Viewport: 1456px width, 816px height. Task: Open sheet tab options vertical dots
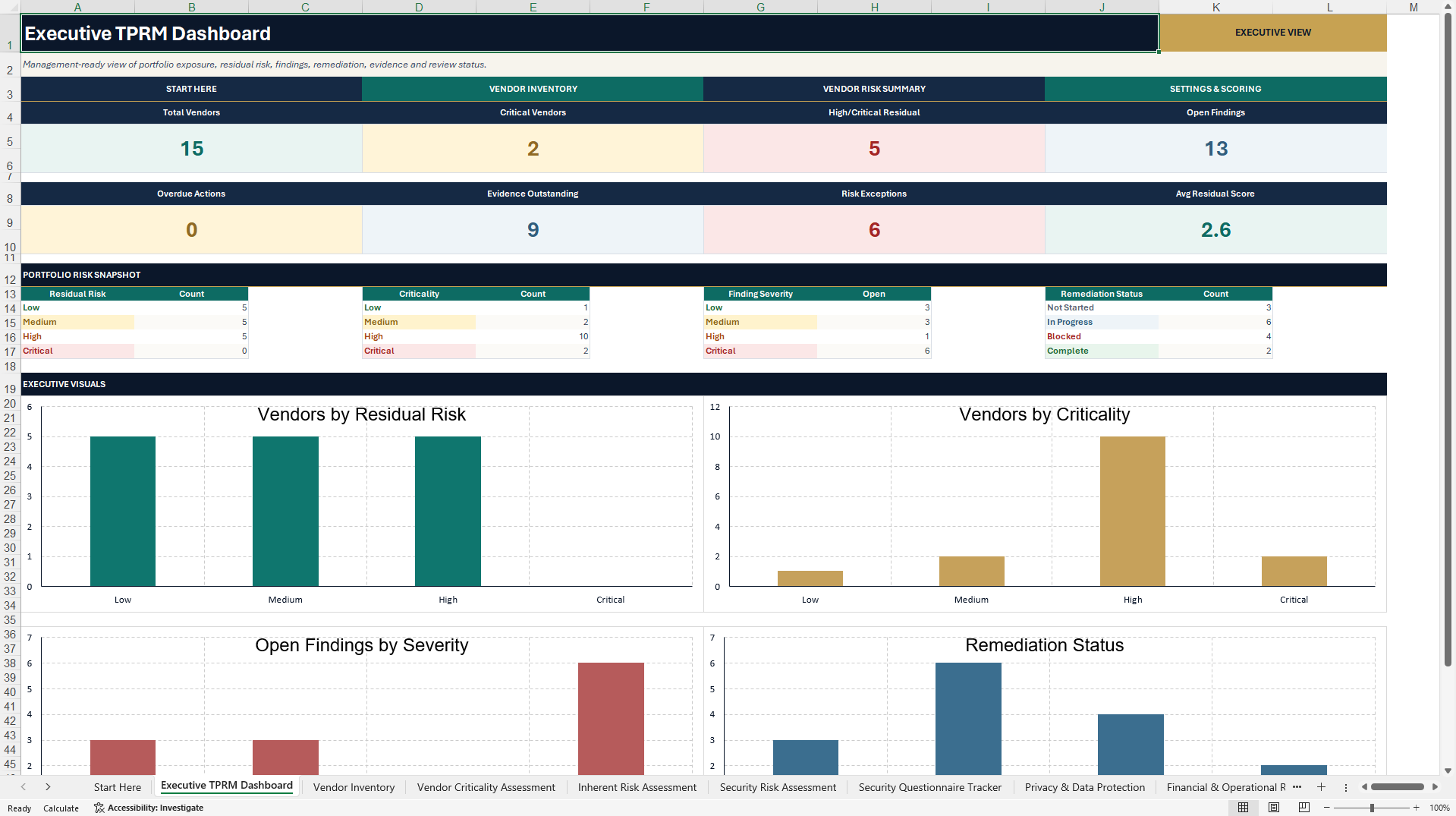(x=1346, y=787)
